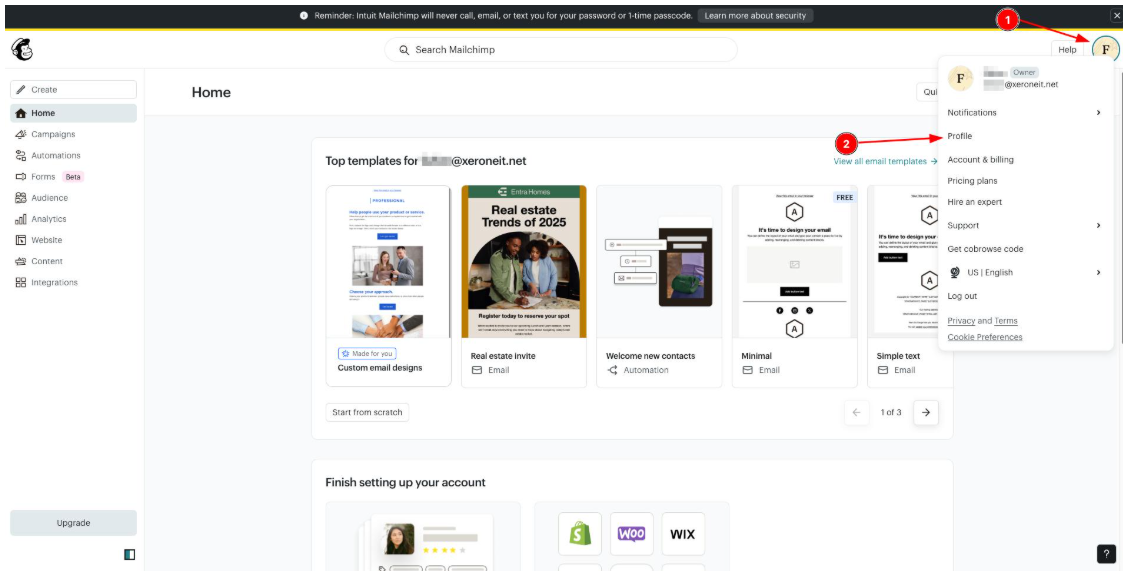Click the Campaigns megaphone icon
1123x573 pixels.
click(21, 134)
